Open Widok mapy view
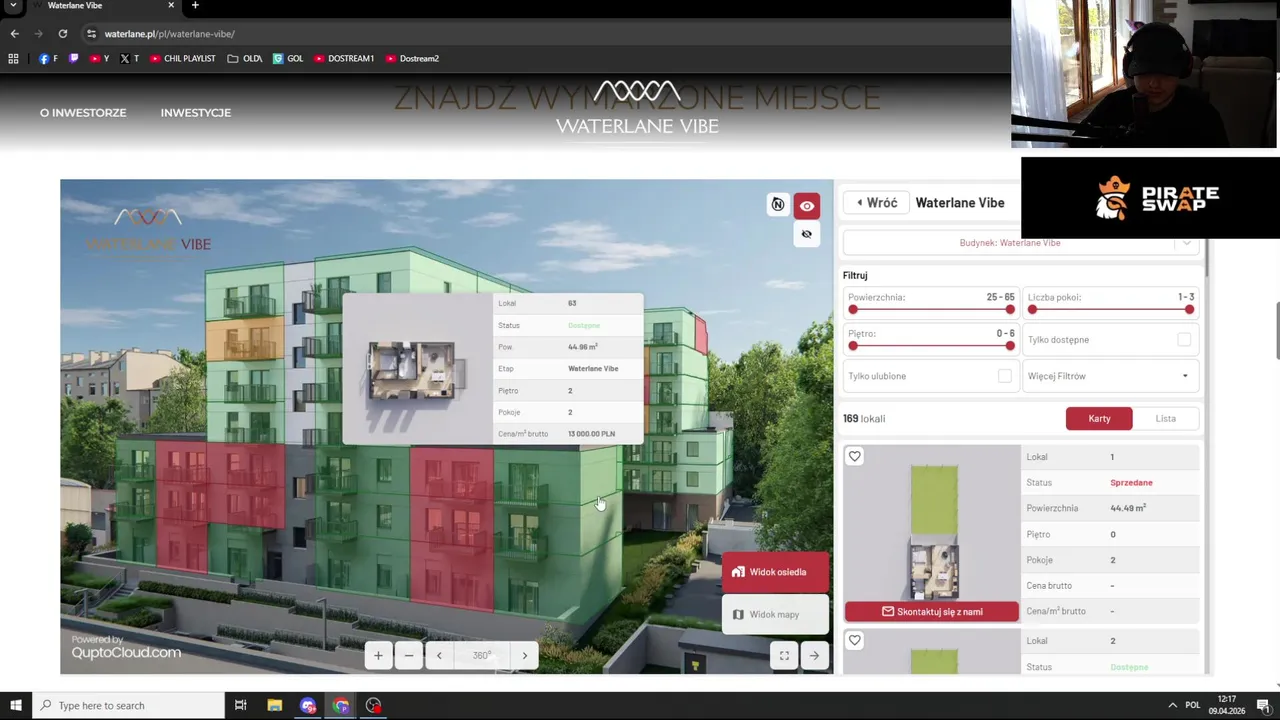This screenshot has width=1280, height=720. (776, 614)
